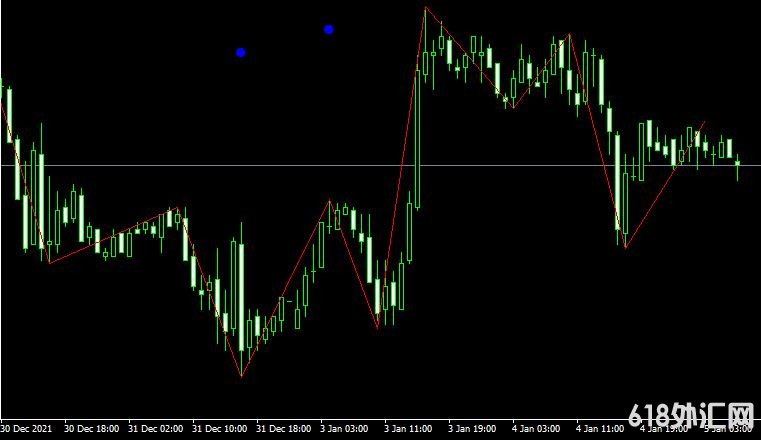The height and width of the screenshot is (440, 761).
Task: Click the '3 Jan 19:00' time axis label
Action: pyautogui.click(x=472, y=429)
